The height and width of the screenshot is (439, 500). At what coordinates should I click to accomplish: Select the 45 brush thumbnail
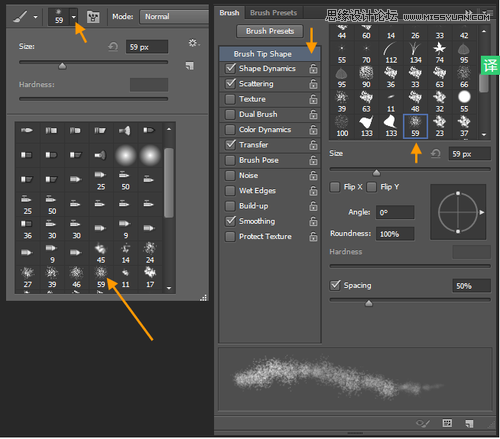tap(101, 253)
